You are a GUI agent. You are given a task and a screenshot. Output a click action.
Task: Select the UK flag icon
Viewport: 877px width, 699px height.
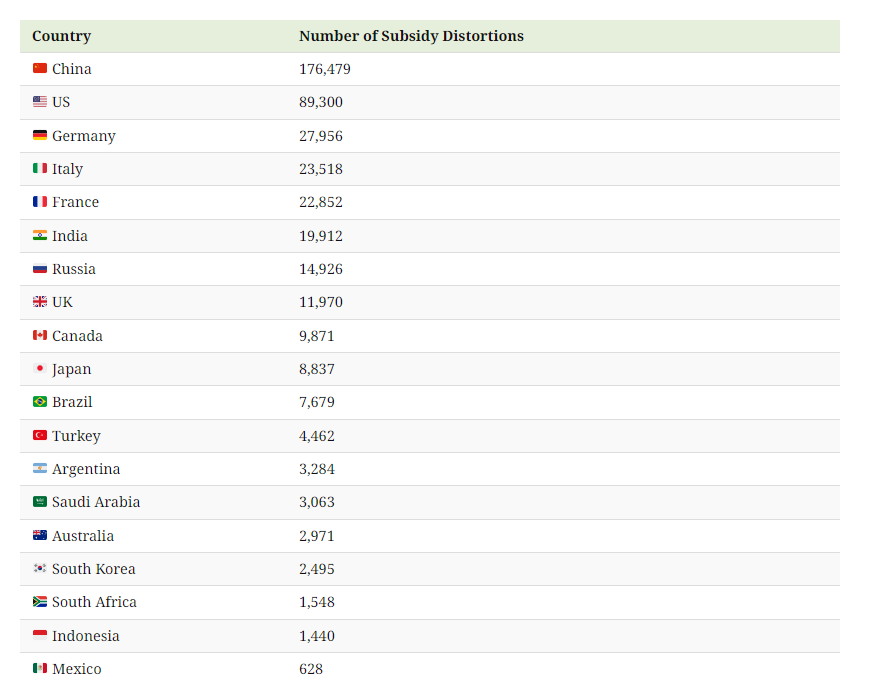point(40,301)
